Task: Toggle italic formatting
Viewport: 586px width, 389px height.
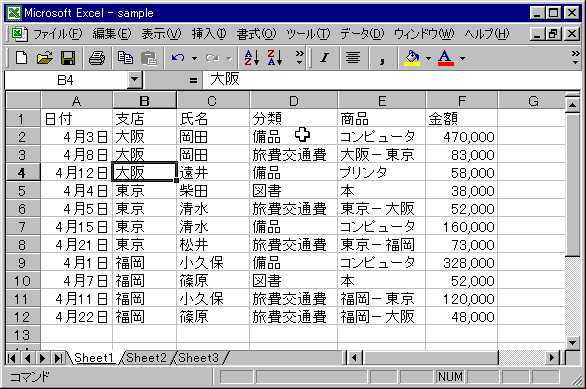Action: pos(324,58)
